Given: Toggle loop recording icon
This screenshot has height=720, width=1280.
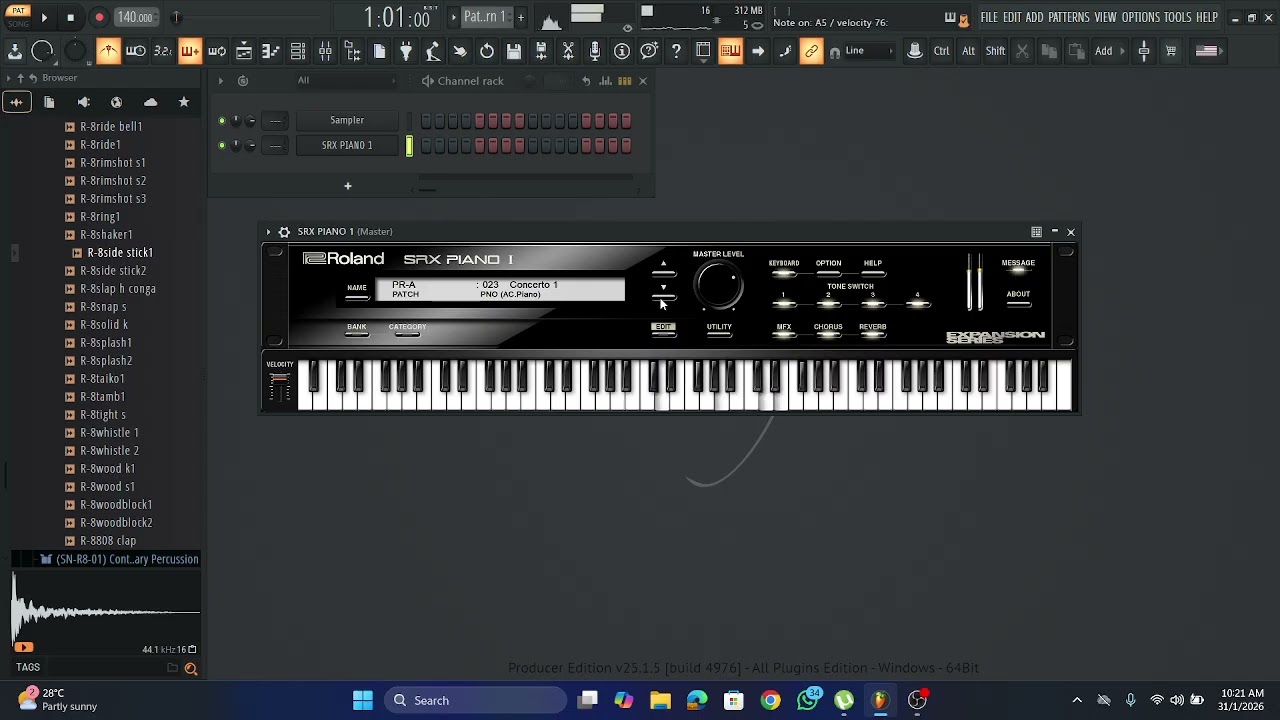Looking at the screenshot, I should [216, 51].
